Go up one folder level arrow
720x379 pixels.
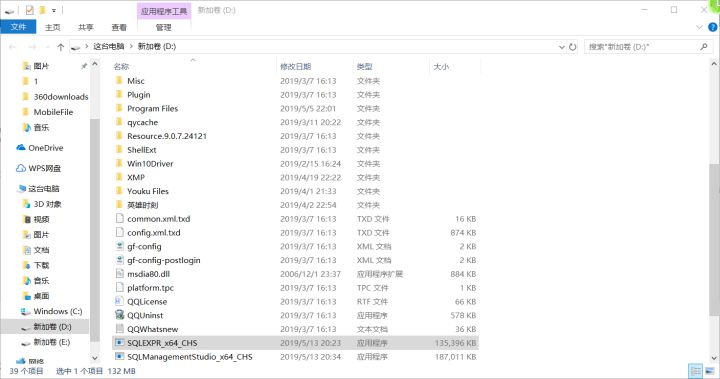coord(60,46)
